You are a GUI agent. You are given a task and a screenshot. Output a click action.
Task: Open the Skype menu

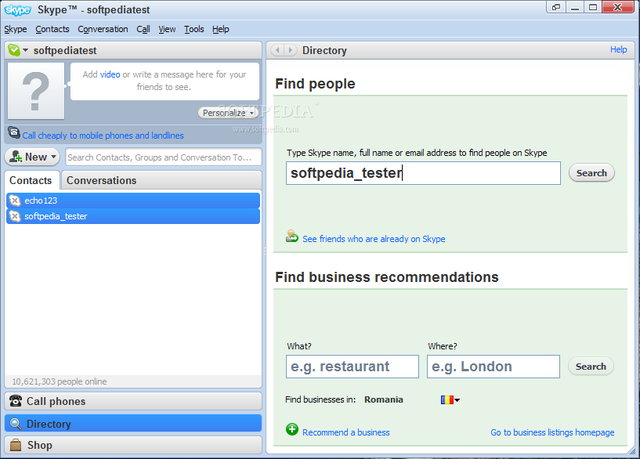pos(16,29)
